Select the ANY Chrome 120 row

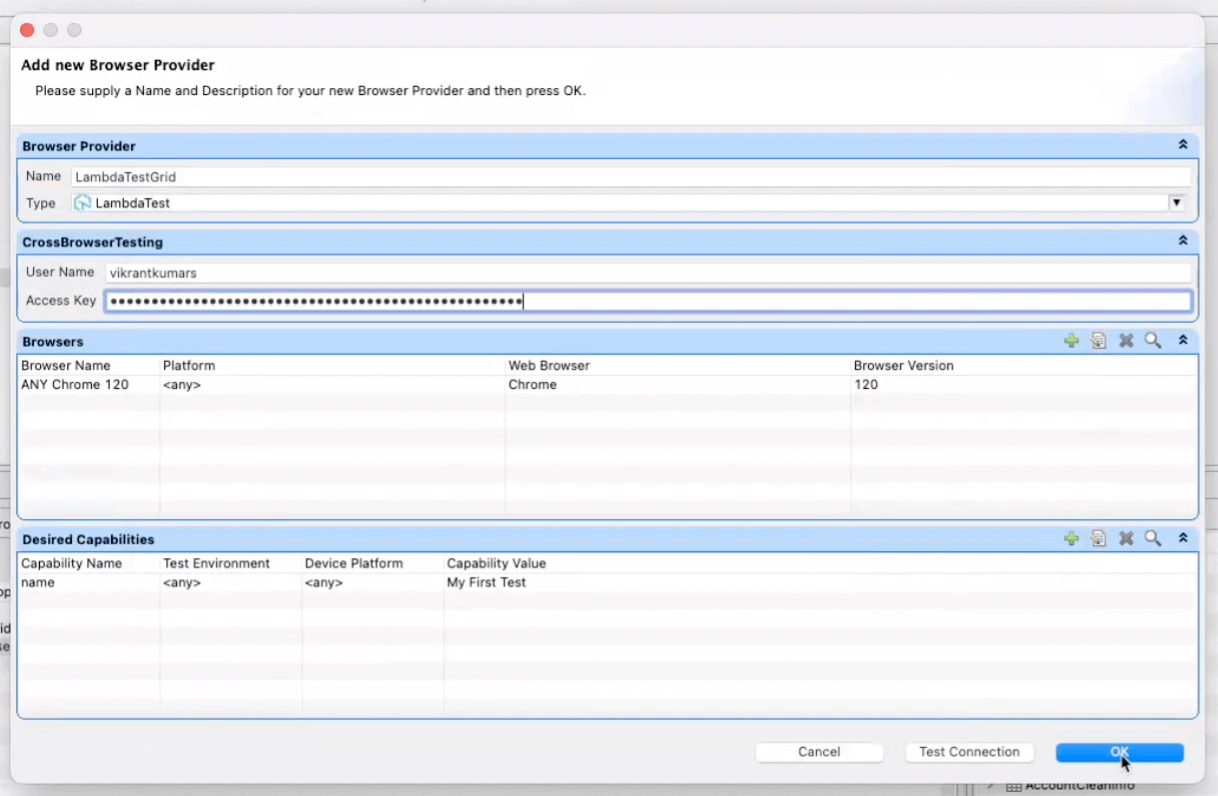[x=300, y=384]
